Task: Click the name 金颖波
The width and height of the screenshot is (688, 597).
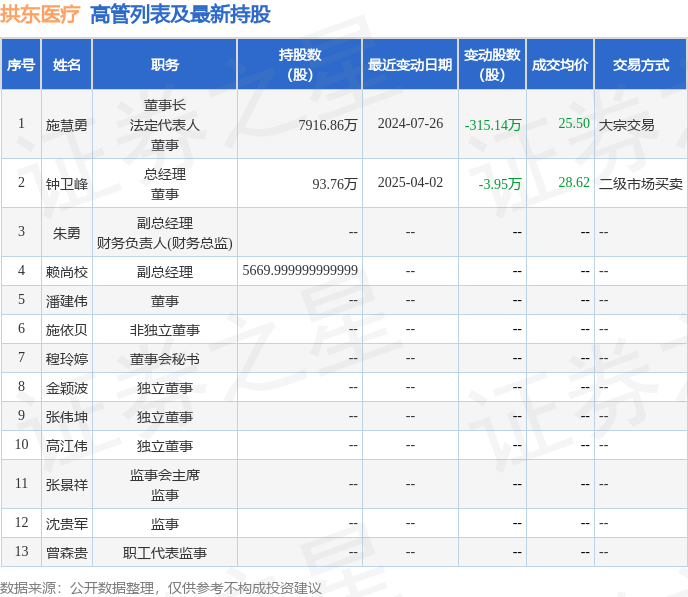Action: point(67,388)
